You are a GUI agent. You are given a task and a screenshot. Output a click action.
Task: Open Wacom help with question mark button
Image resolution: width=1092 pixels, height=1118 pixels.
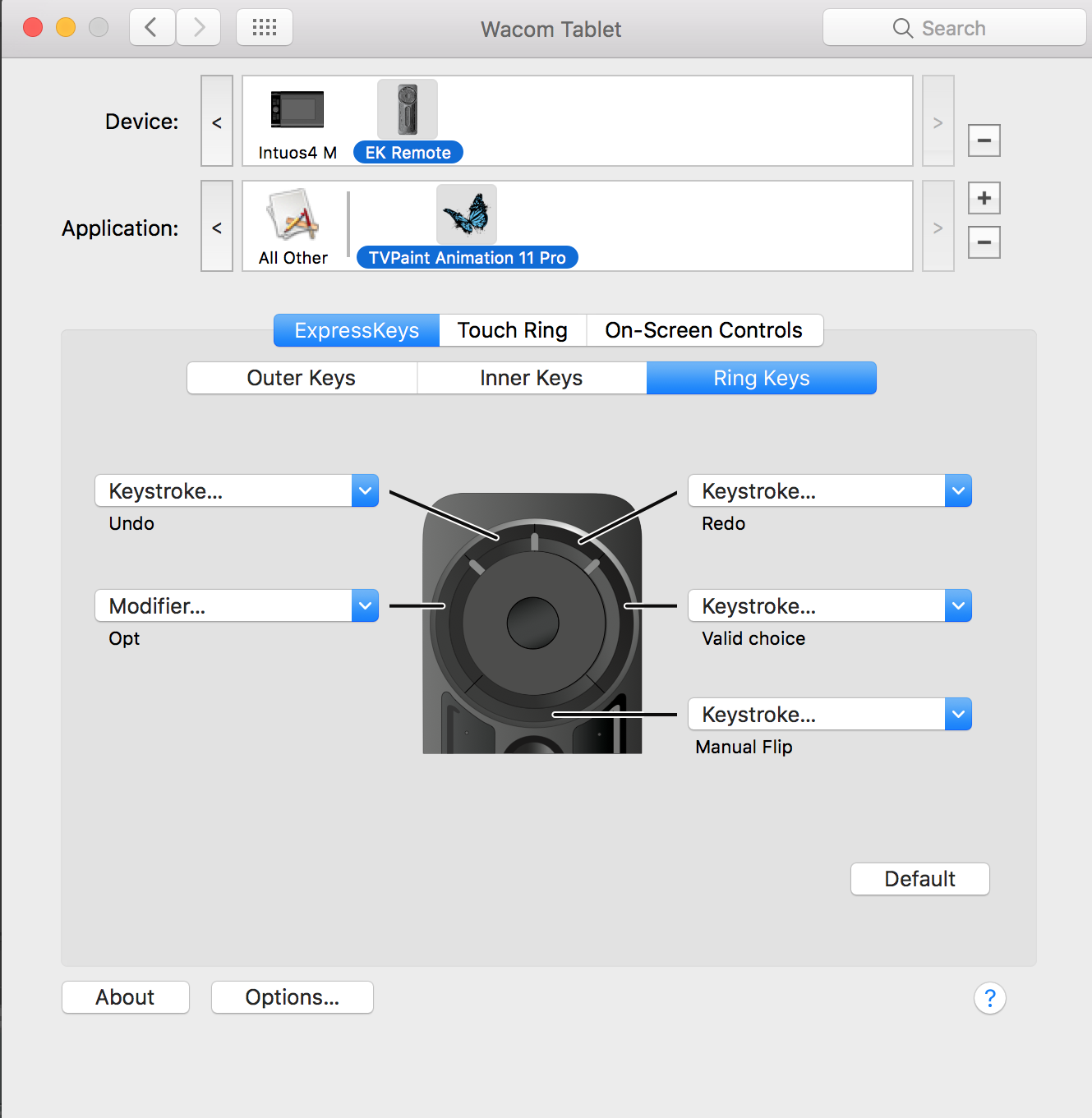990,998
